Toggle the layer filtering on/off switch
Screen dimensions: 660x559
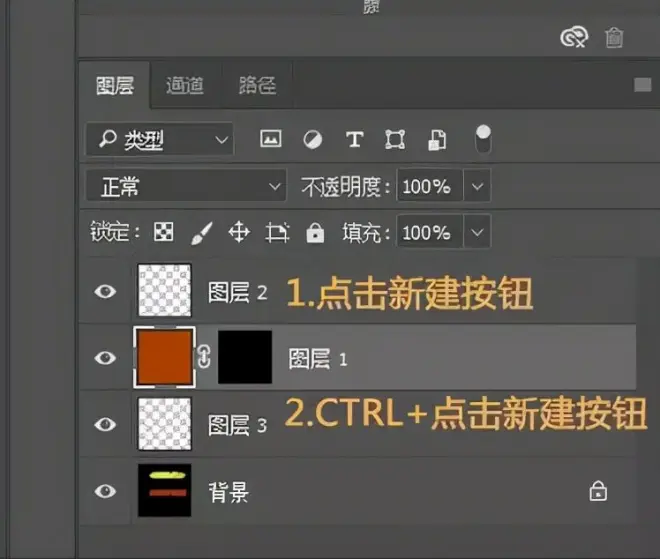coord(483,140)
